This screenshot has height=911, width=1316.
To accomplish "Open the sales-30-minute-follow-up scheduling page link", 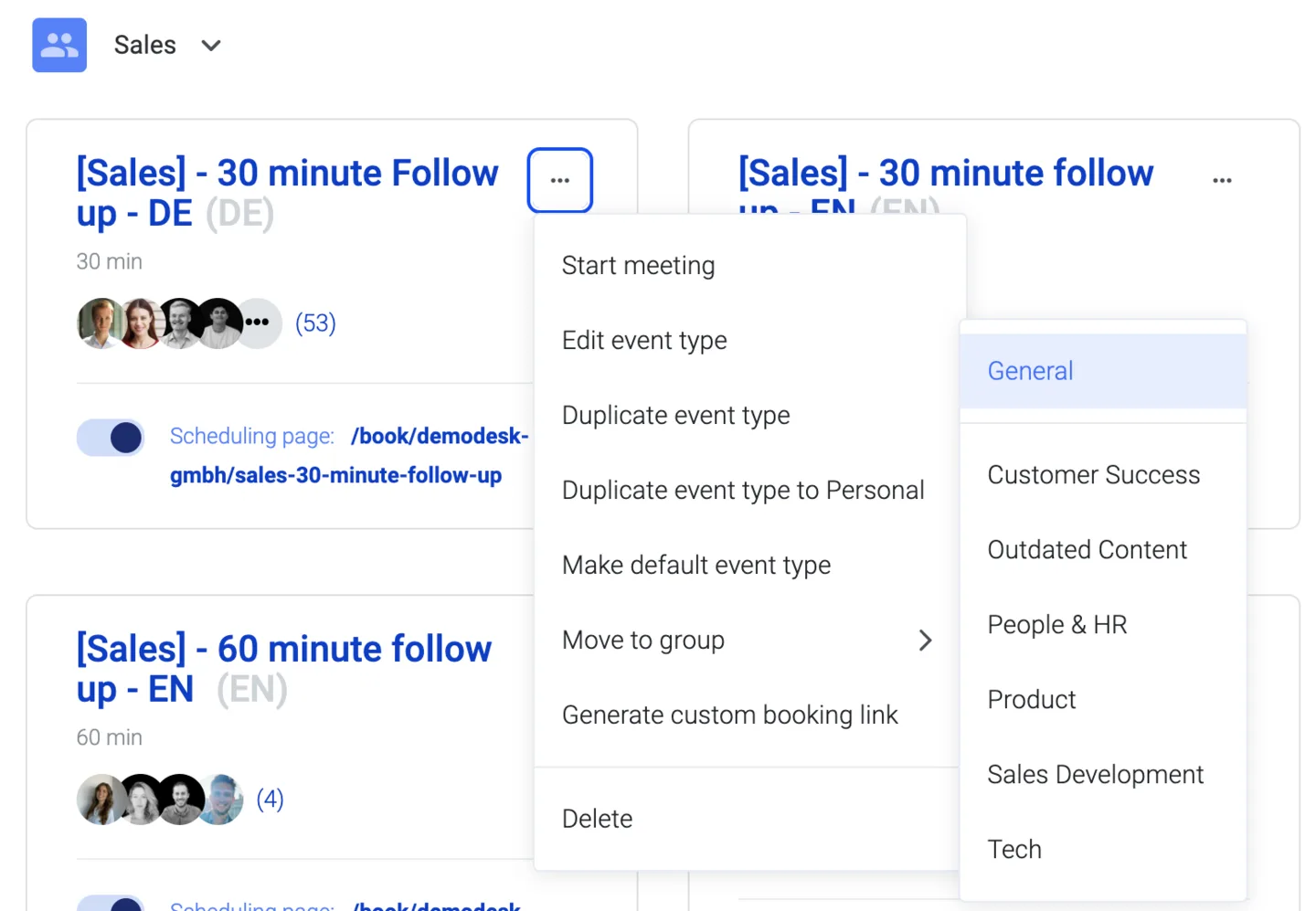I will tap(349, 456).
